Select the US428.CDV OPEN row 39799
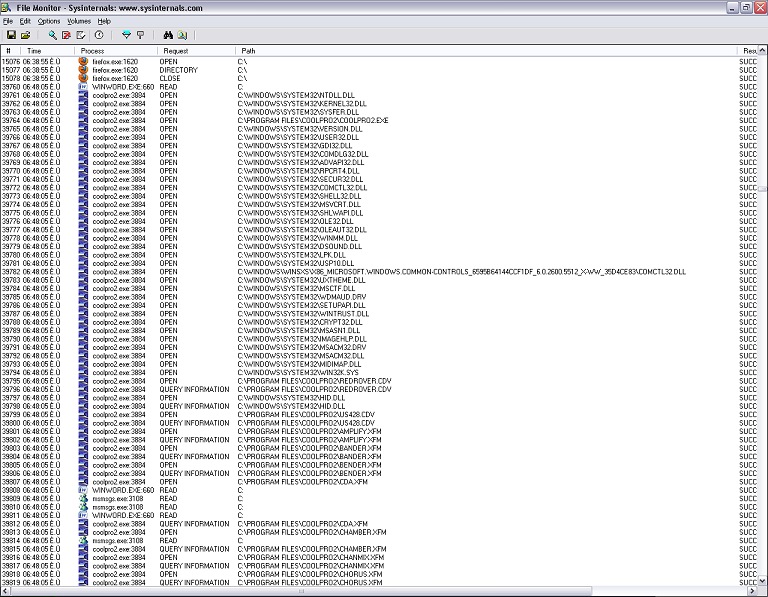 pos(379,414)
